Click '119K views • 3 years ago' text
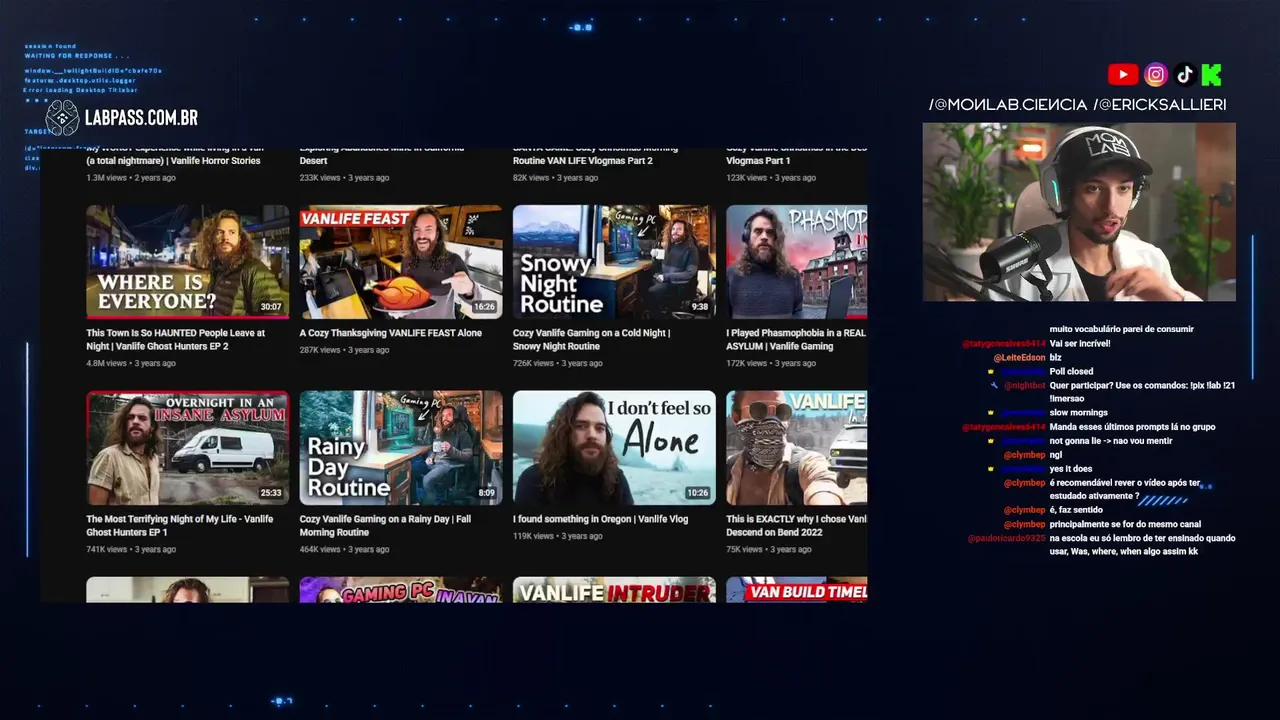The height and width of the screenshot is (720, 1280). click(x=558, y=536)
